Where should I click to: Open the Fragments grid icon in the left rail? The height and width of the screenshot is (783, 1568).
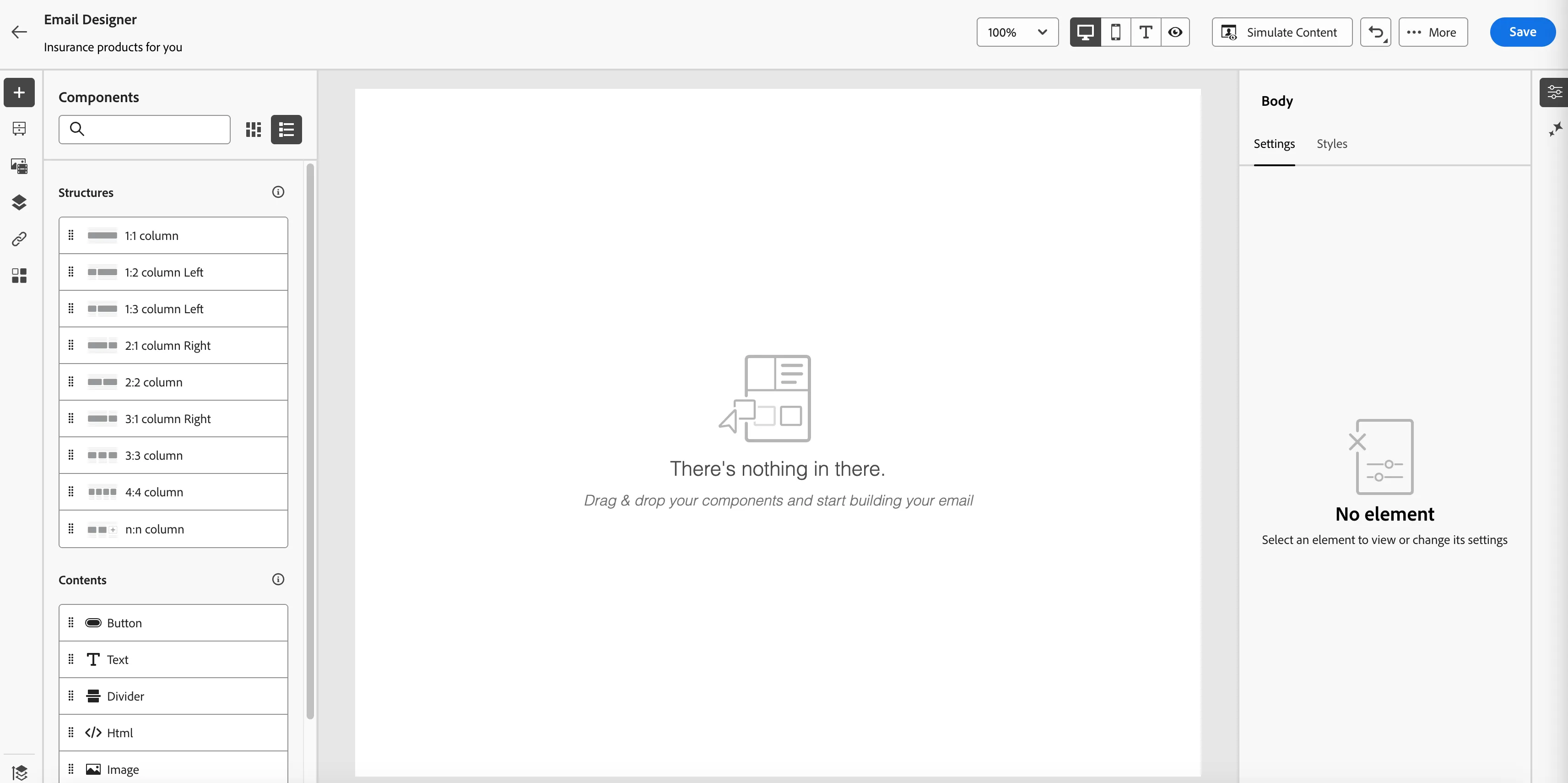[x=19, y=276]
